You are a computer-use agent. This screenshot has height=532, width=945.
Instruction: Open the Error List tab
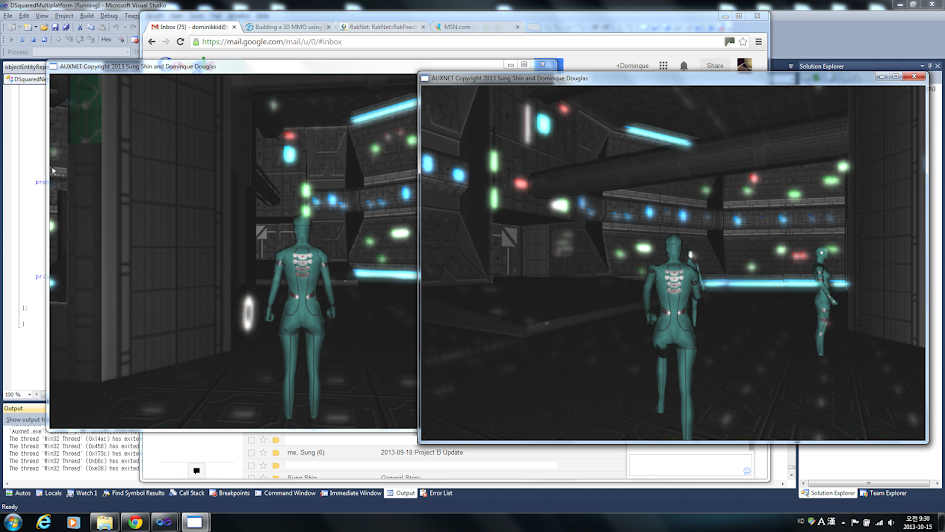point(436,493)
